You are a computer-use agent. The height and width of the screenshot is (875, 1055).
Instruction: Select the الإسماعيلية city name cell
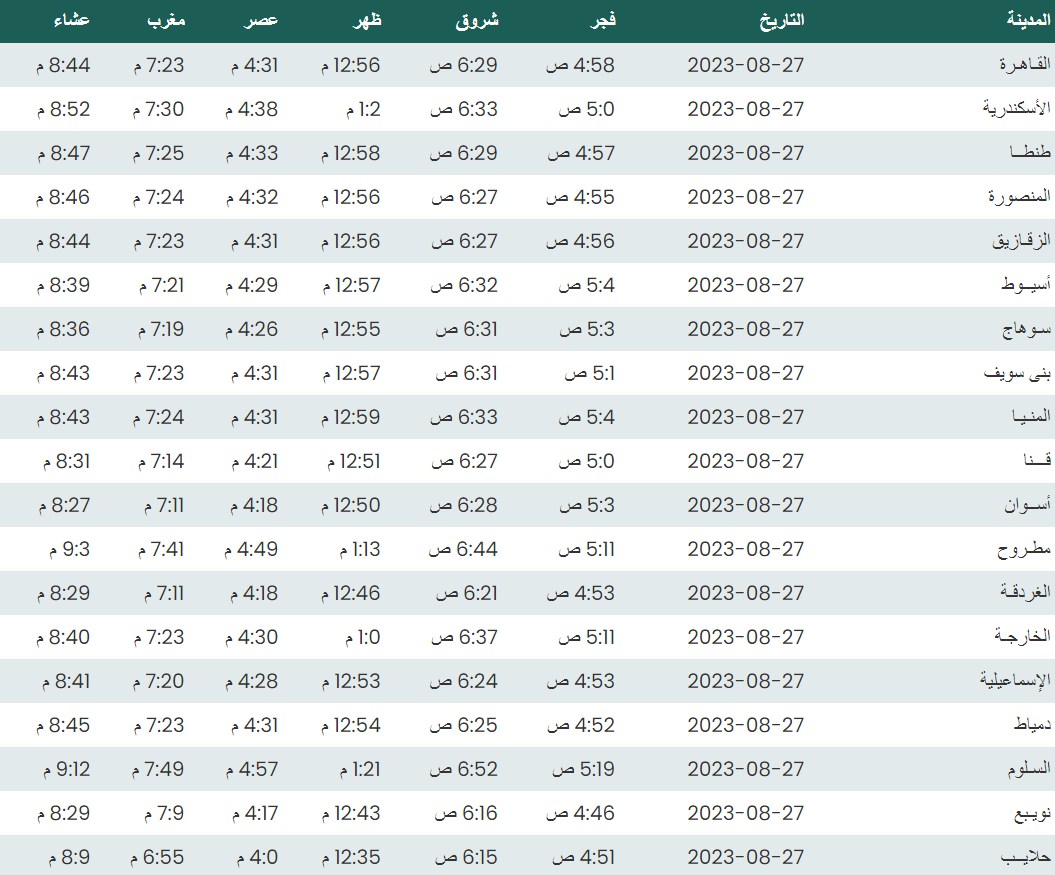[x=1012, y=681]
